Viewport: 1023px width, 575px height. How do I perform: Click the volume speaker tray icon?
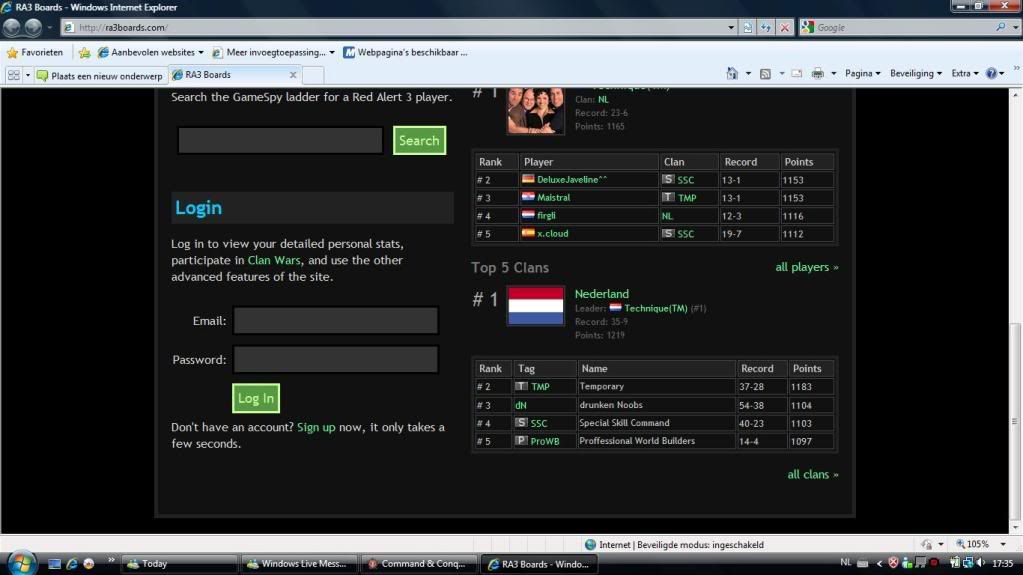click(982, 563)
